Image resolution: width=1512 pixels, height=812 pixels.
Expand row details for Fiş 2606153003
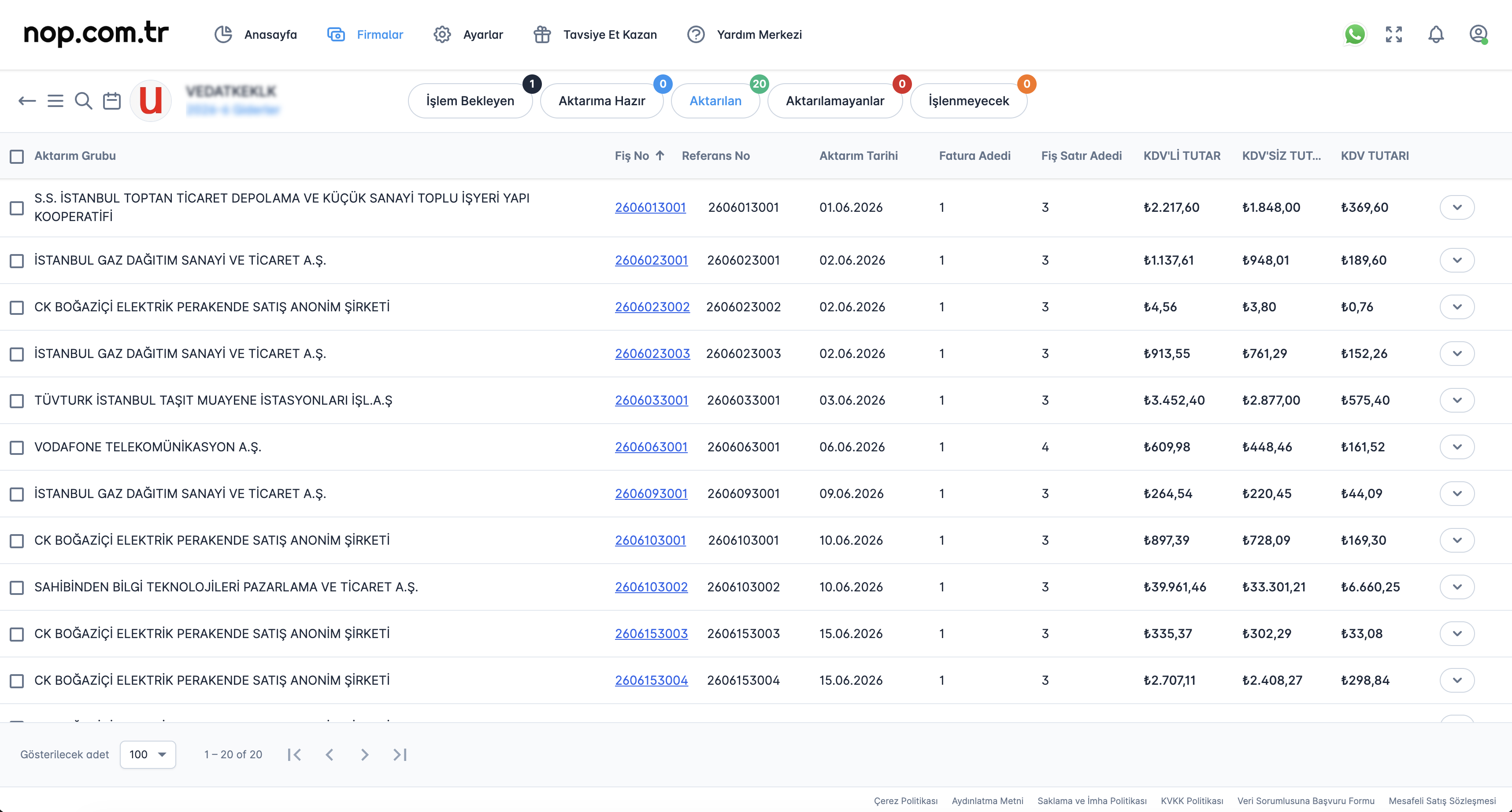(x=1457, y=634)
